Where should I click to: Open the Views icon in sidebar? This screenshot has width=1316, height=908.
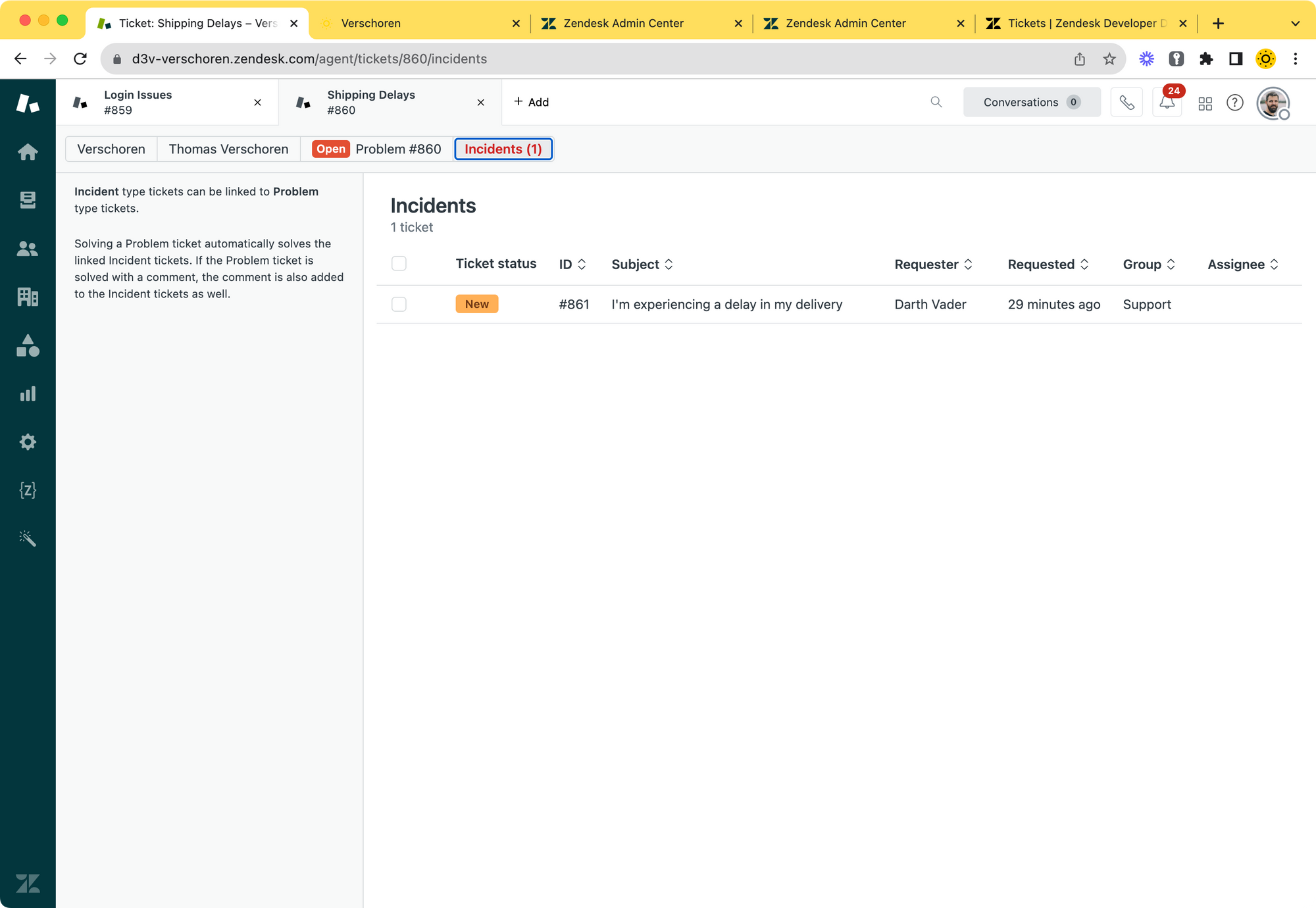[28, 200]
